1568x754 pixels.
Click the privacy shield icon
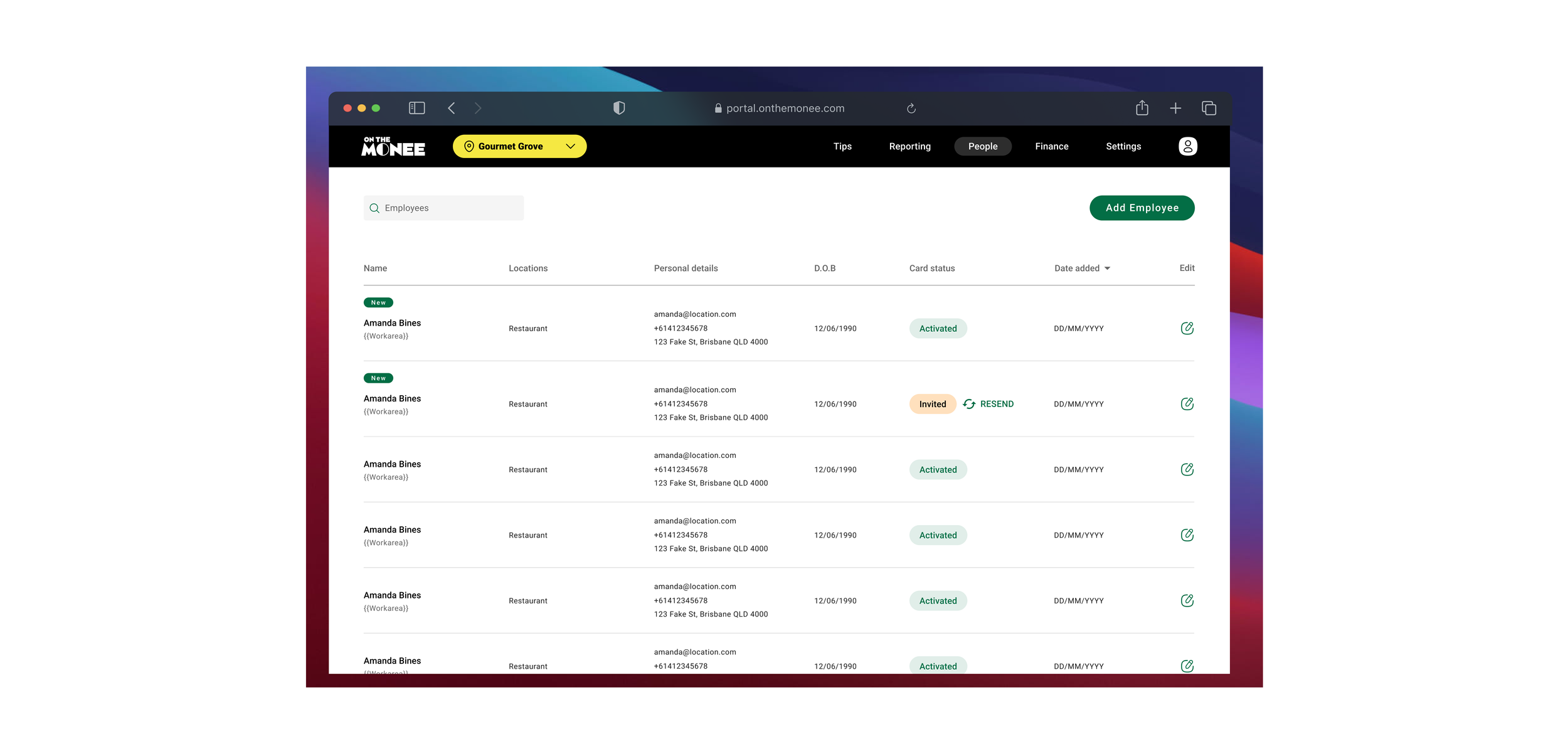(618, 108)
